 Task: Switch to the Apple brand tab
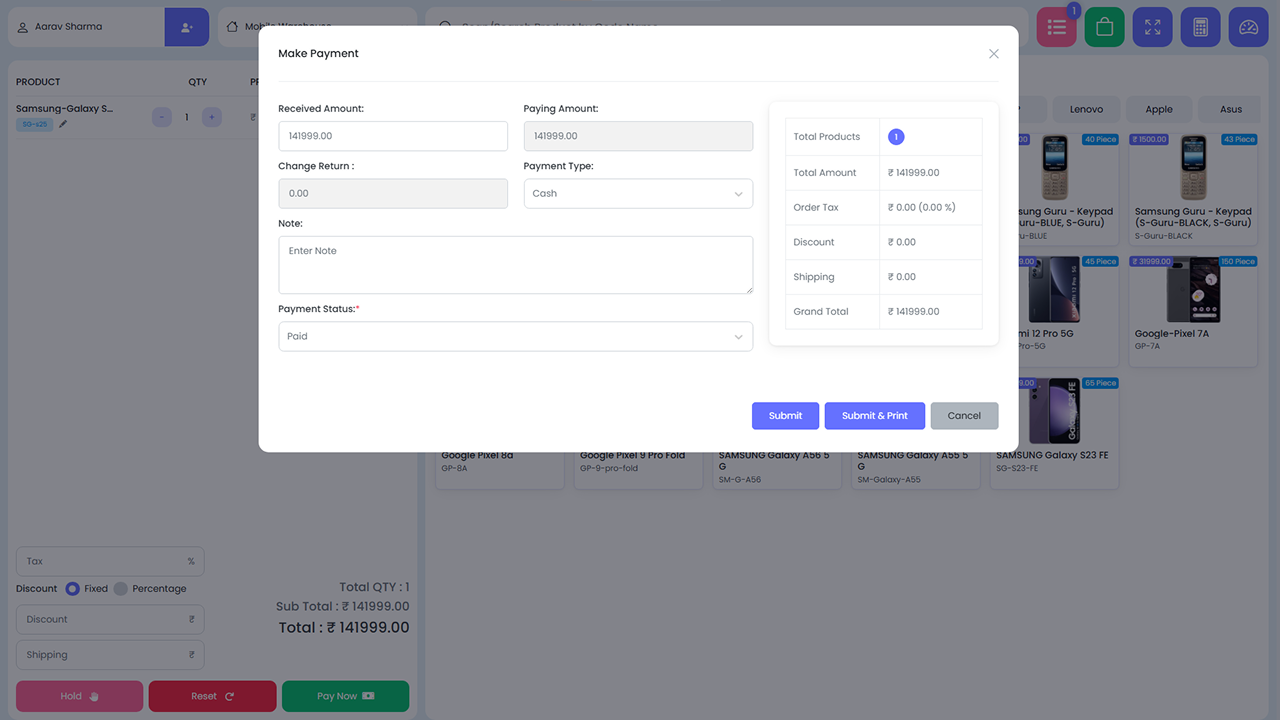[1158, 109]
